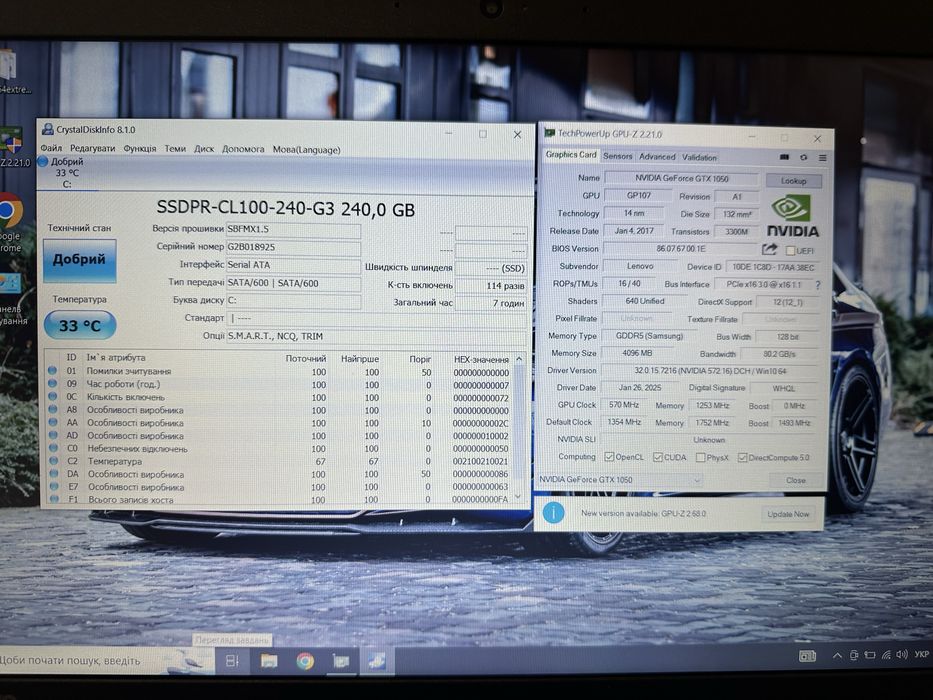Click the 33 °C temperature button
The width and height of the screenshot is (933, 700).
(80, 325)
